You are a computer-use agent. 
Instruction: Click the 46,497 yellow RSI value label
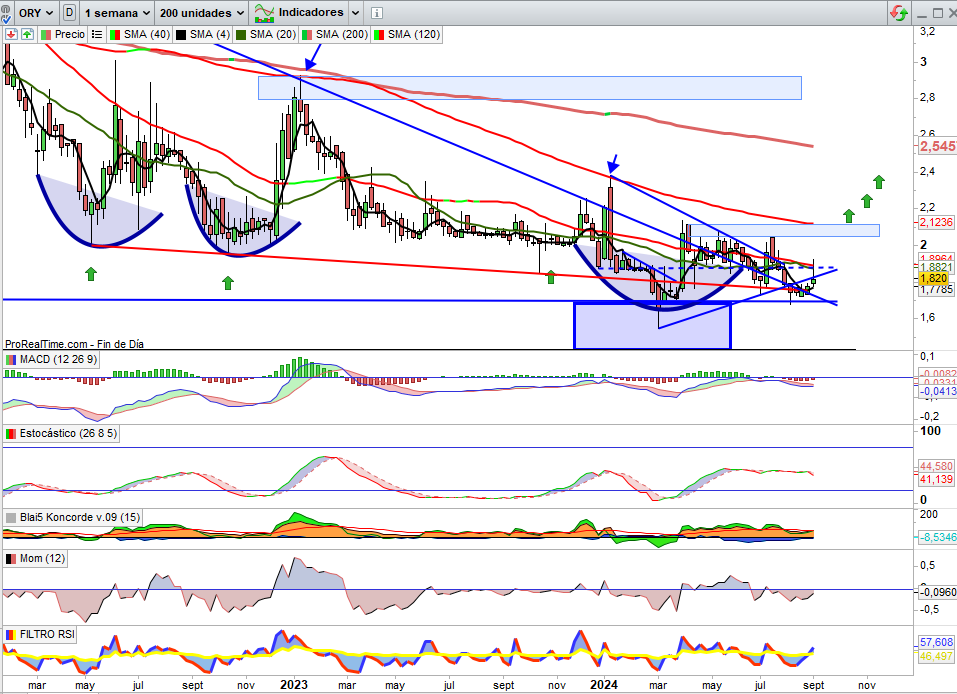(936, 656)
